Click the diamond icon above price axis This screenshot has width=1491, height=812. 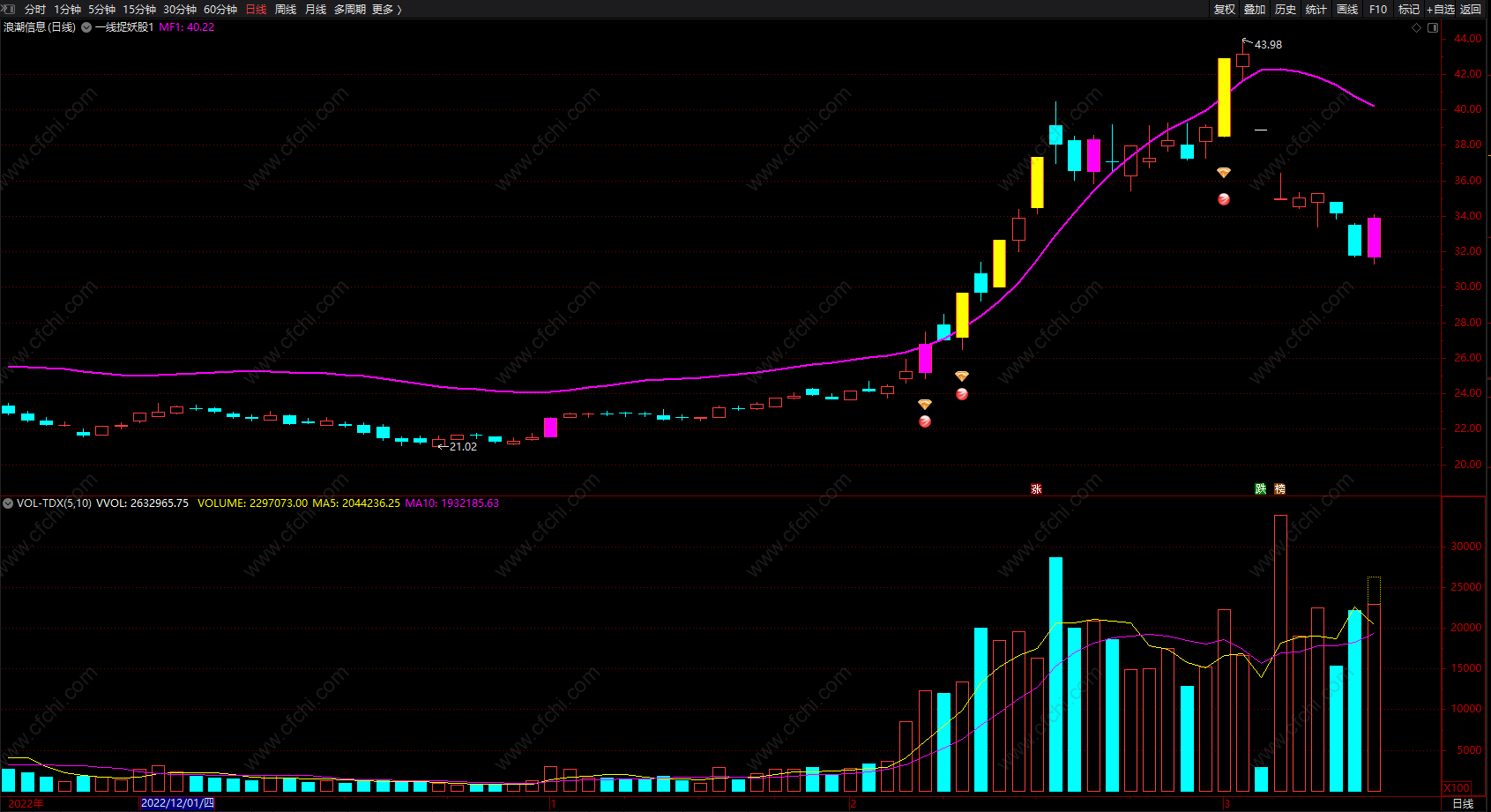pyautogui.click(x=1417, y=27)
